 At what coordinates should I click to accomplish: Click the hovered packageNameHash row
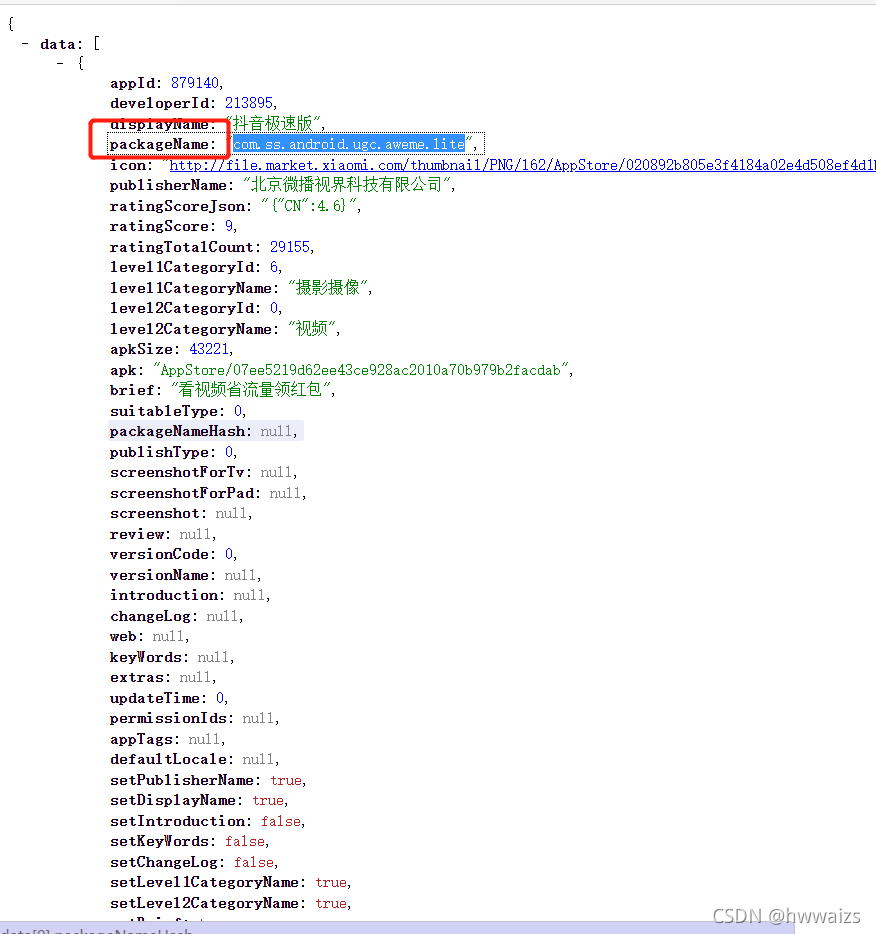point(206,431)
